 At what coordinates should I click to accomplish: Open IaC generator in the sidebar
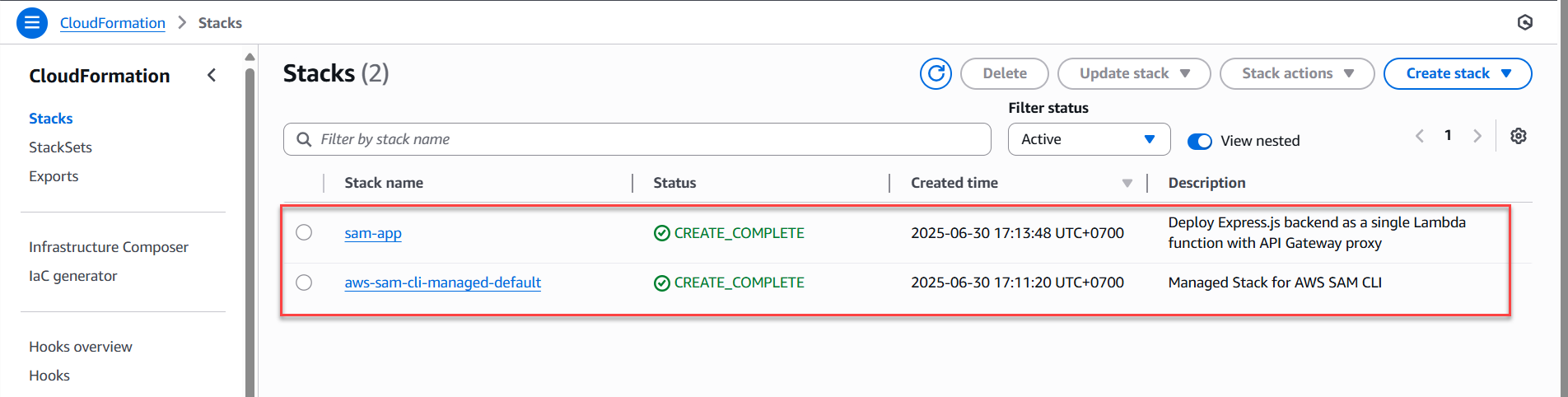pyautogui.click(x=73, y=276)
